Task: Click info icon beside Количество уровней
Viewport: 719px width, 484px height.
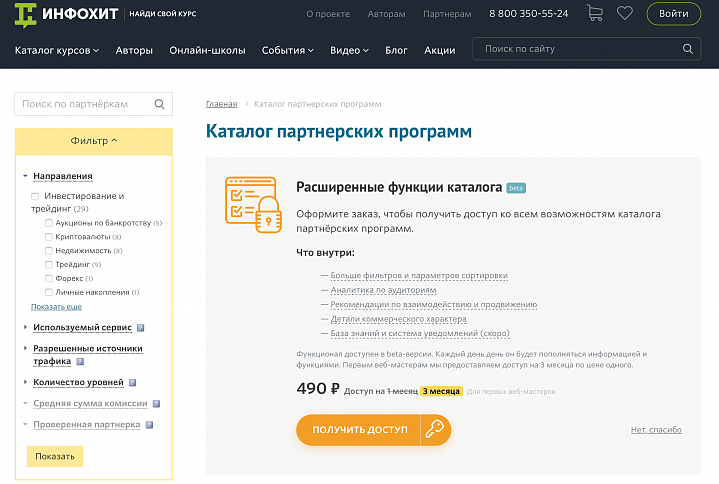Action: tap(132, 382)
